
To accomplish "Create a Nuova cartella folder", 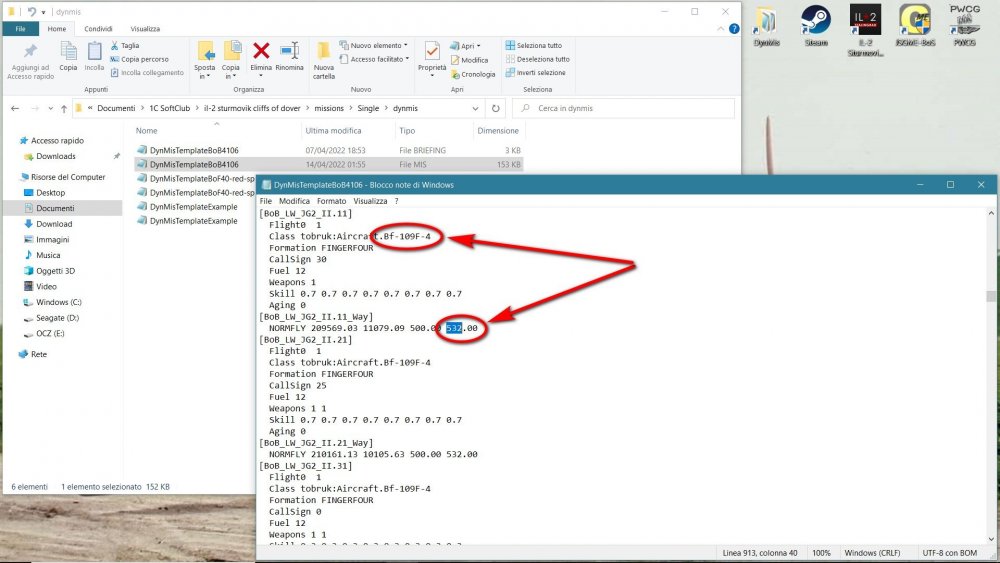I will [x=324, y=61].
